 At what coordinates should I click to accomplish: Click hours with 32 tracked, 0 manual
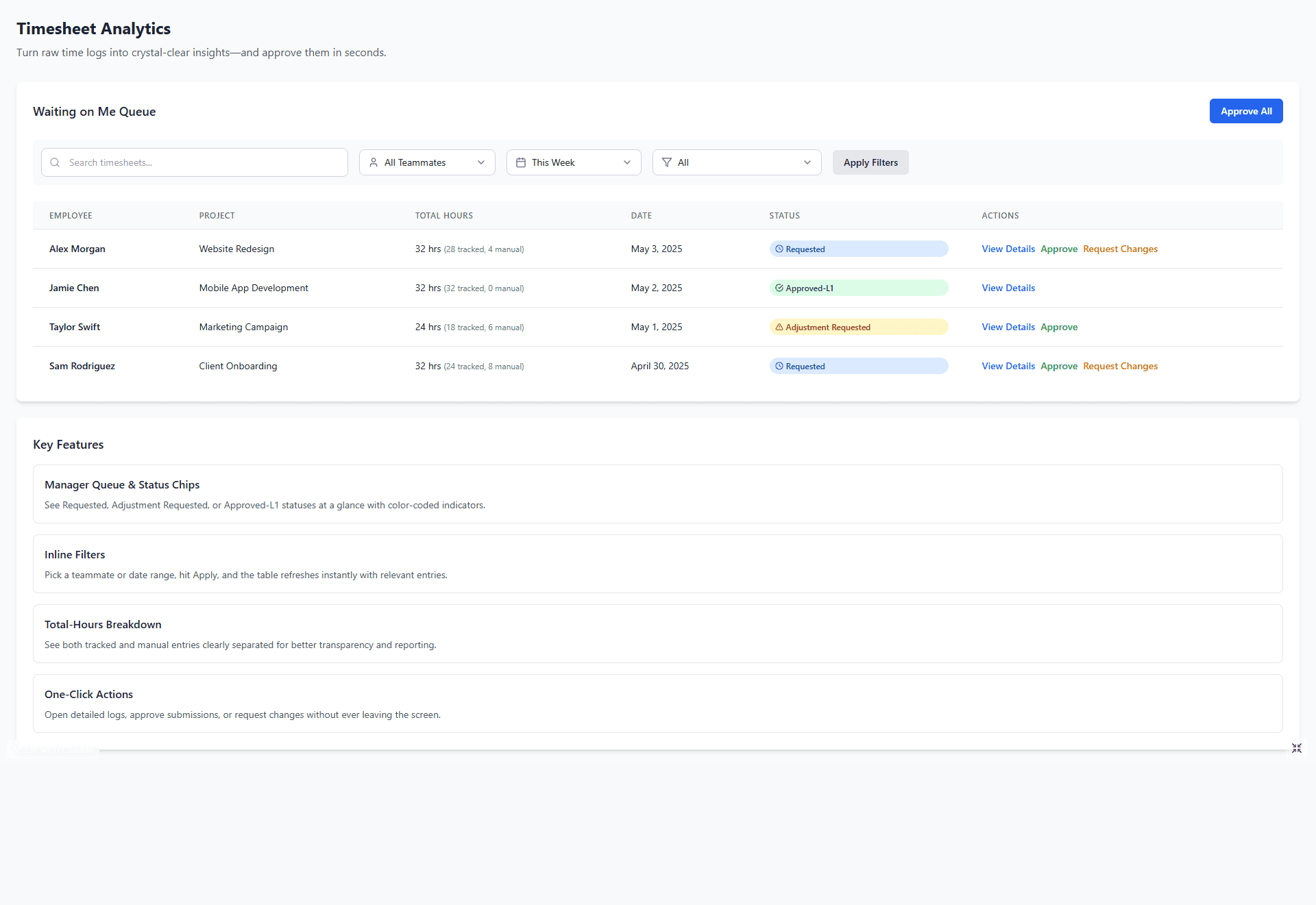click(x=470, y=288)
